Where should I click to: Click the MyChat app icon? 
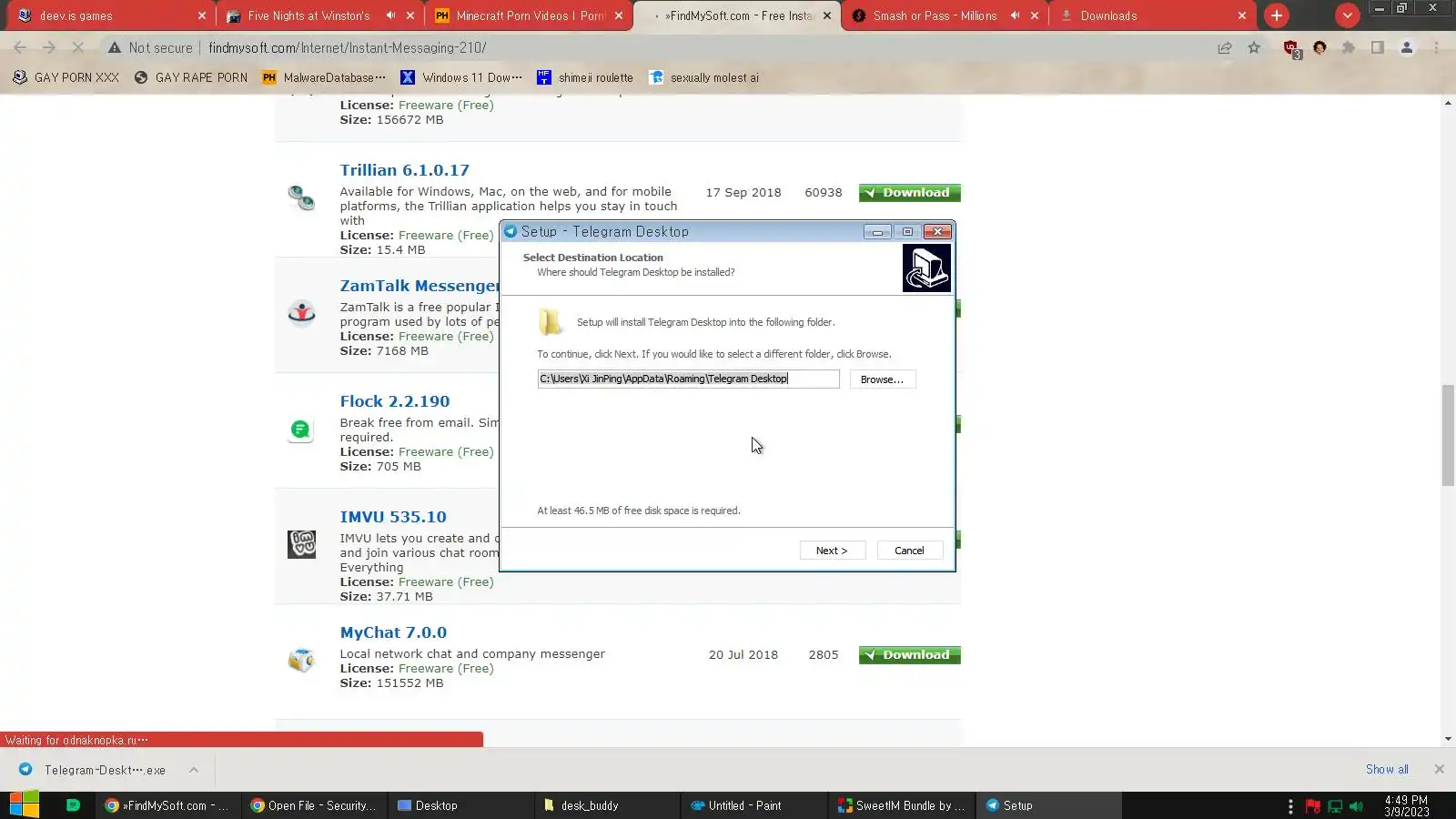click(301, 660)
